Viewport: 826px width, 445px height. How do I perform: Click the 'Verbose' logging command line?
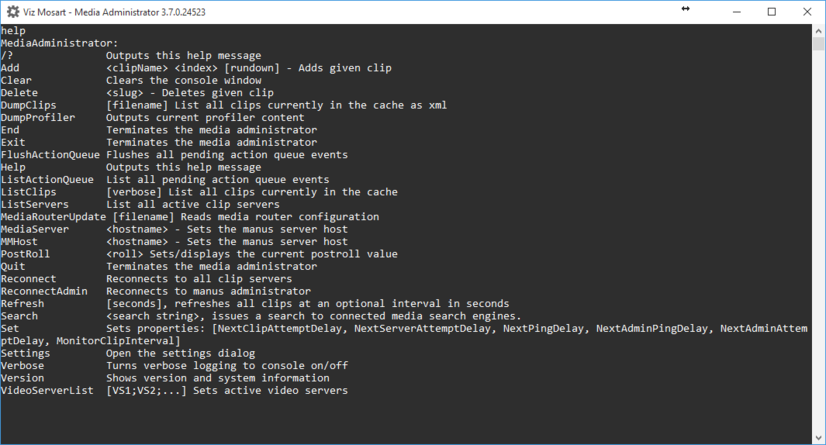[x=23, y=365]
